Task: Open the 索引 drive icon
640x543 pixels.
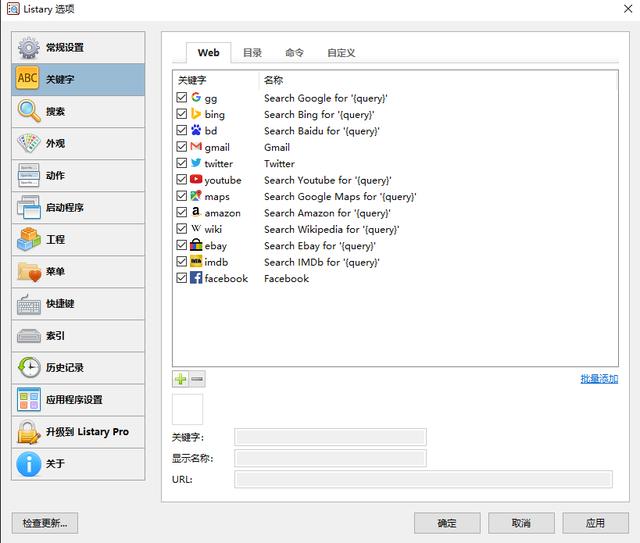Action: click(28, 336)
